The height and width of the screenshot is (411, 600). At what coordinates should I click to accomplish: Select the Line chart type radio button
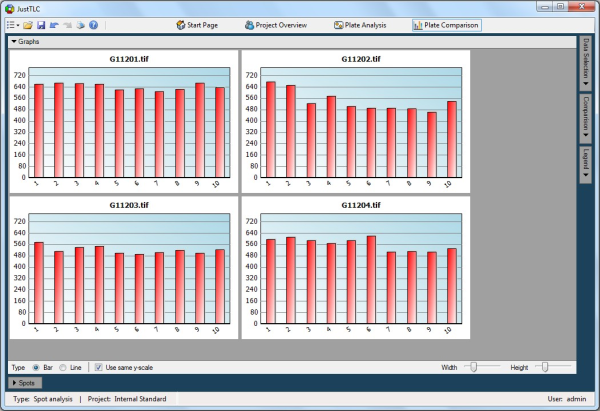point(62,367)
